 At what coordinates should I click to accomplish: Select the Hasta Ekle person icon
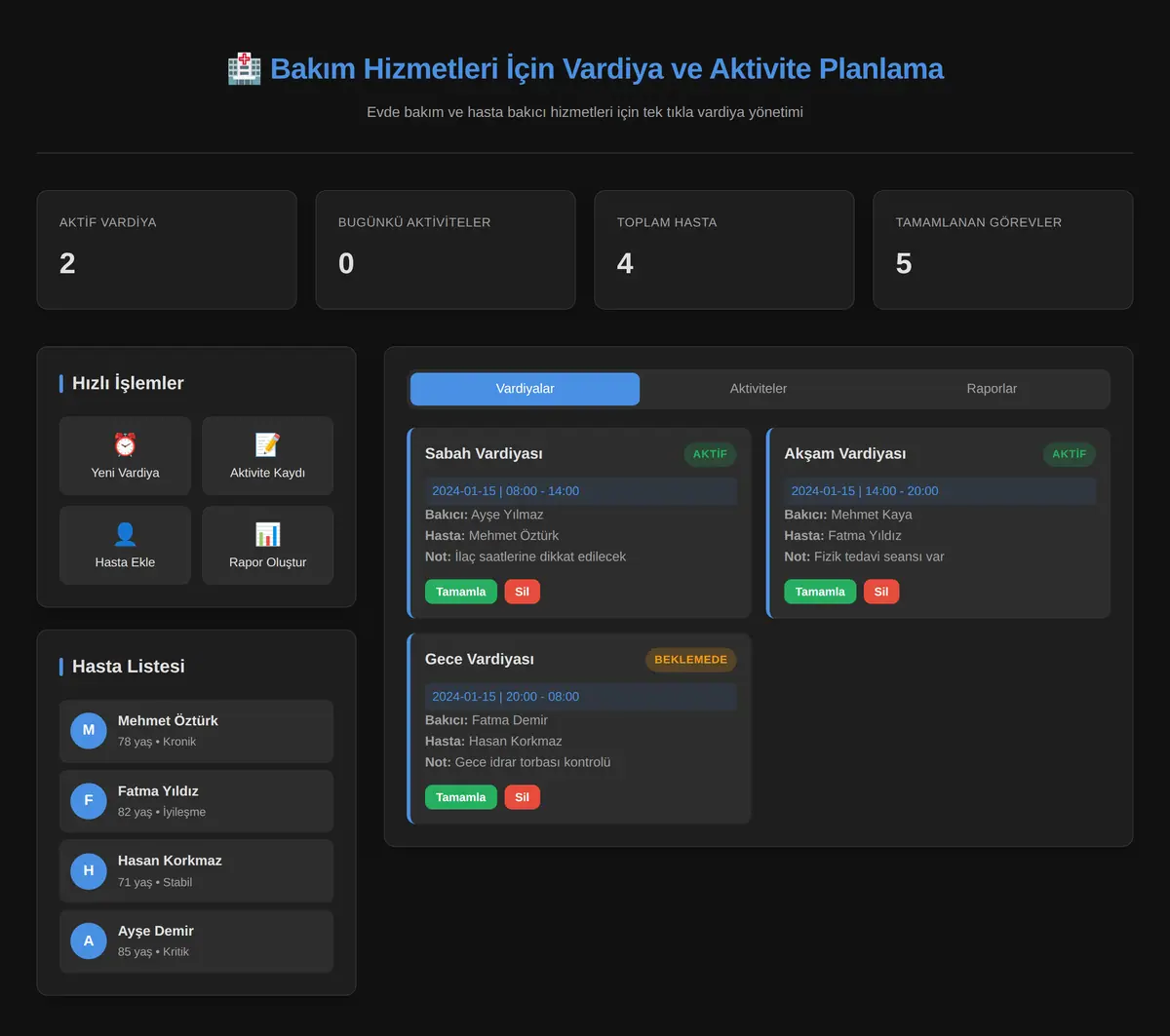click(125, 534)
